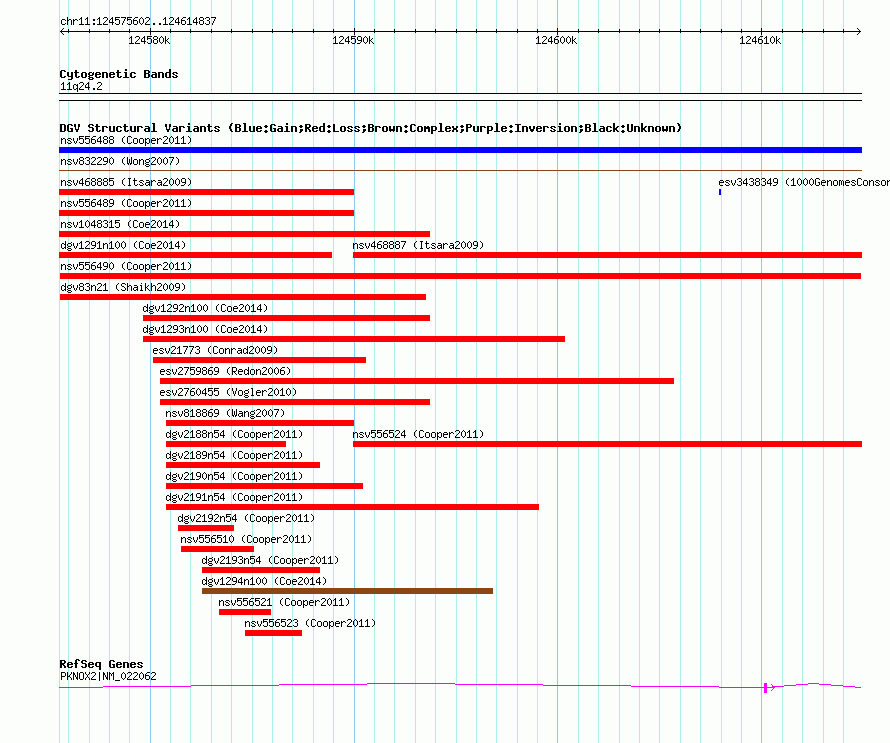Click the right arrow of the ruler
Viewport: 890px width, 743px height.
[x=858, y=31]
